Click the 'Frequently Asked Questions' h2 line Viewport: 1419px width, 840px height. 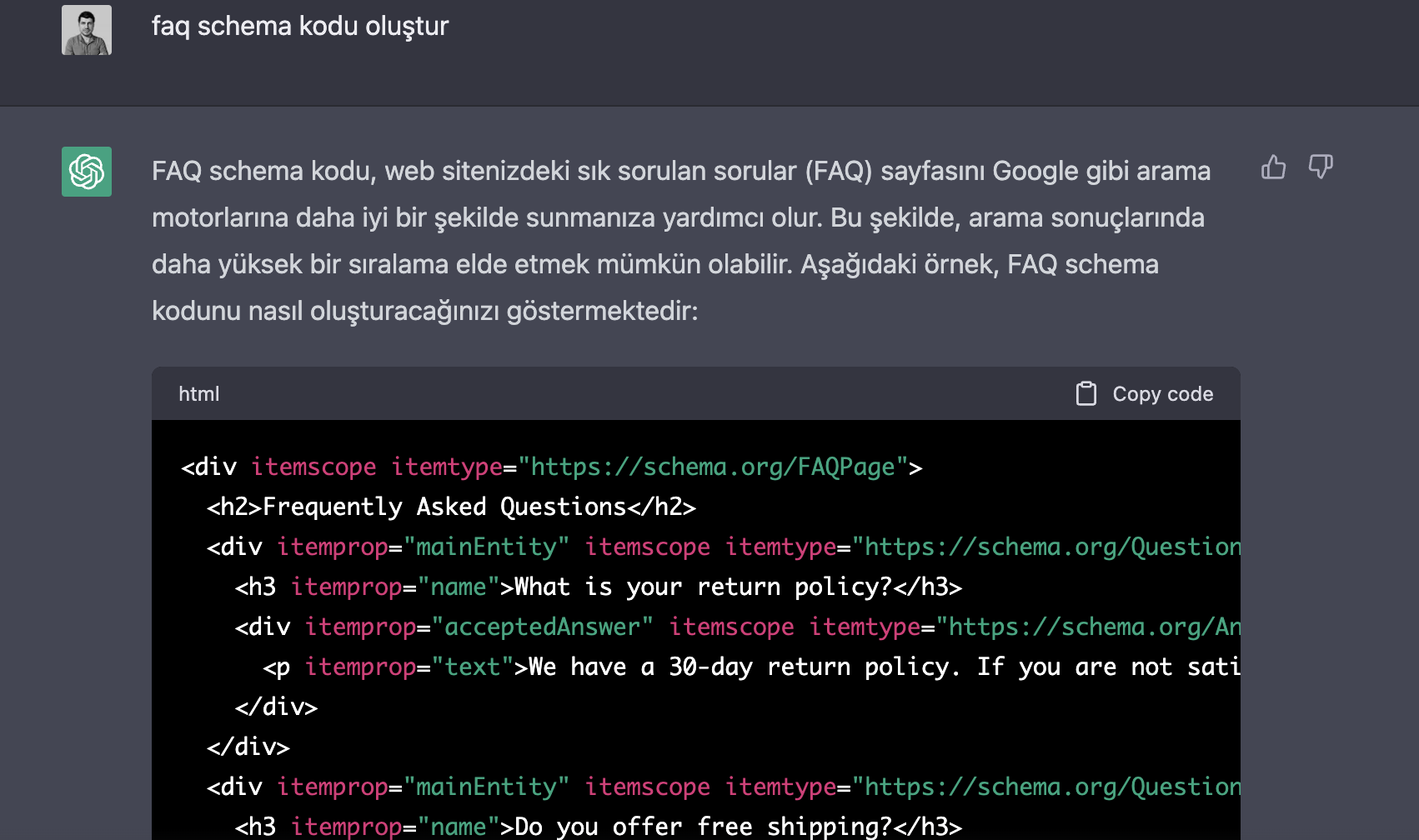tap(451, 507)
